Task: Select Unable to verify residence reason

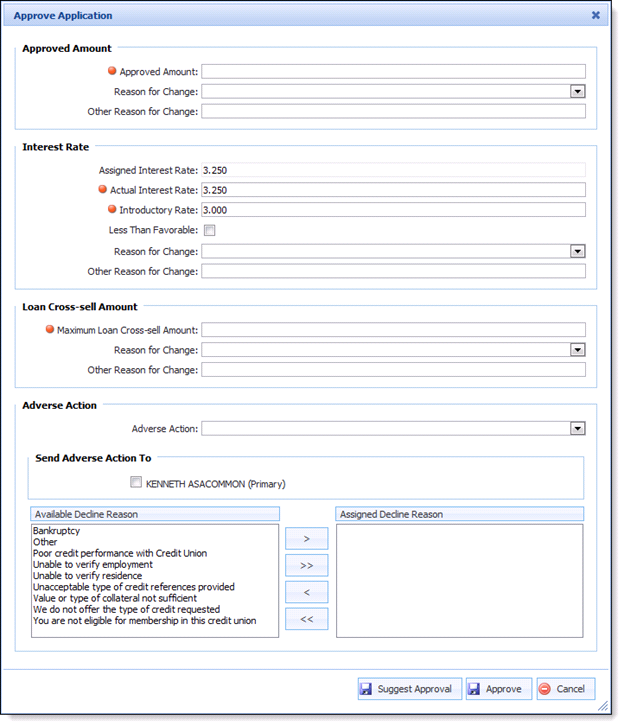Action: coord(87,576)
